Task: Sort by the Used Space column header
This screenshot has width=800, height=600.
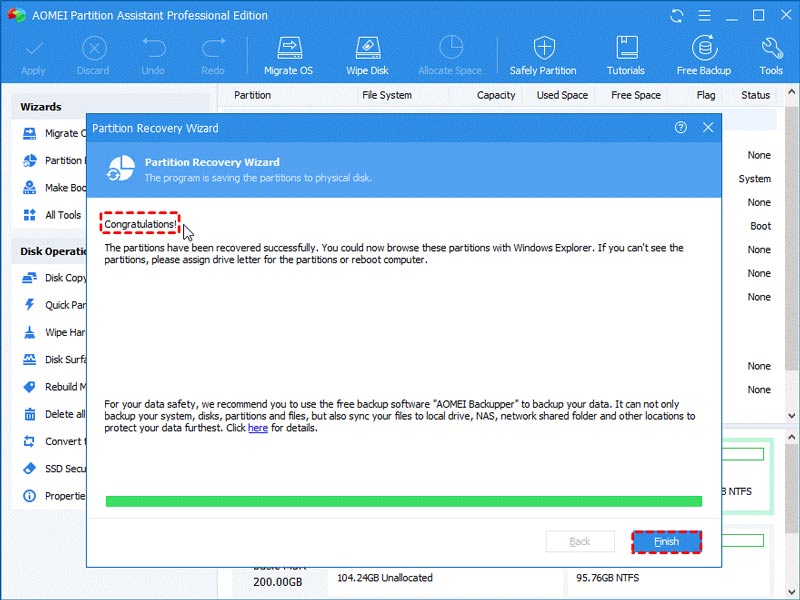Action: 562,95
